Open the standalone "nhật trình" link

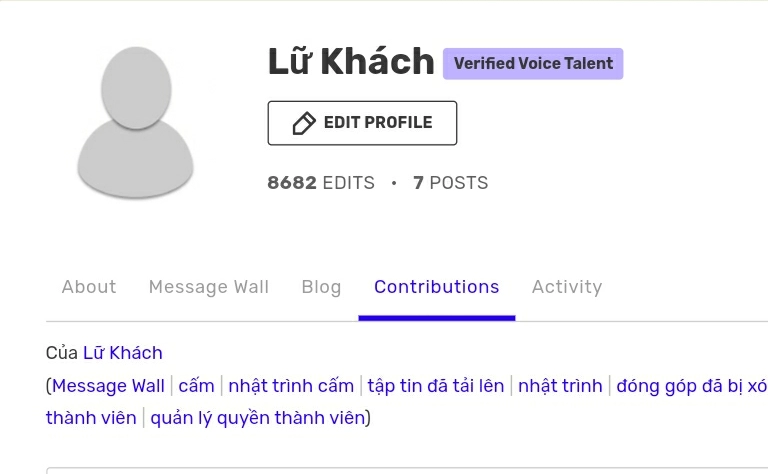[x=560, y=386]
